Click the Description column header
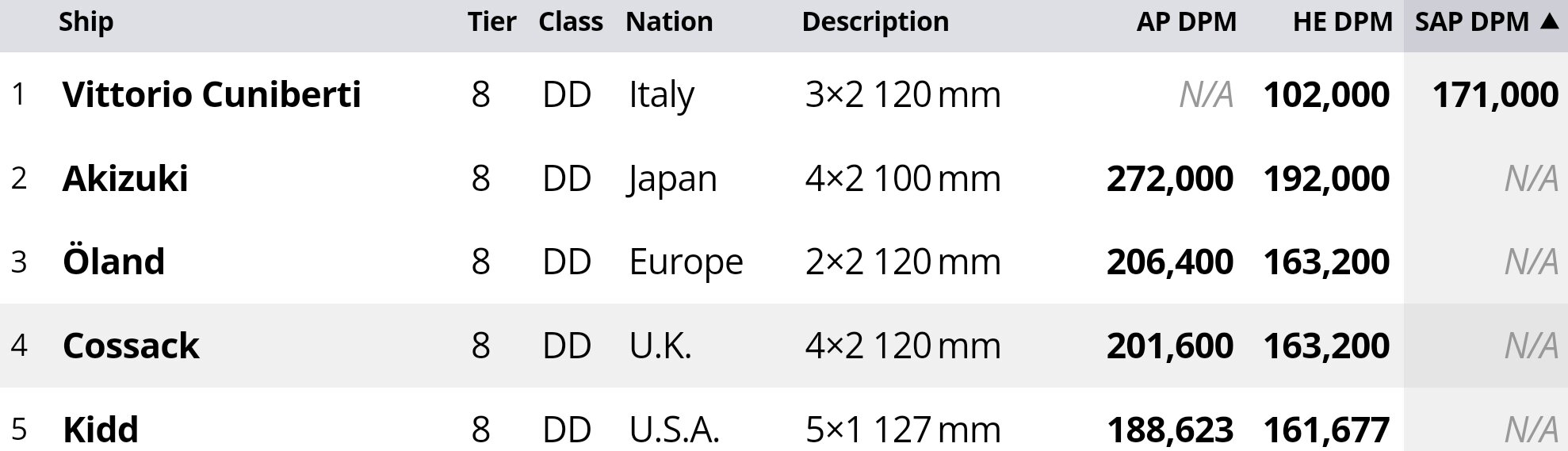 [x=874, y=22]
